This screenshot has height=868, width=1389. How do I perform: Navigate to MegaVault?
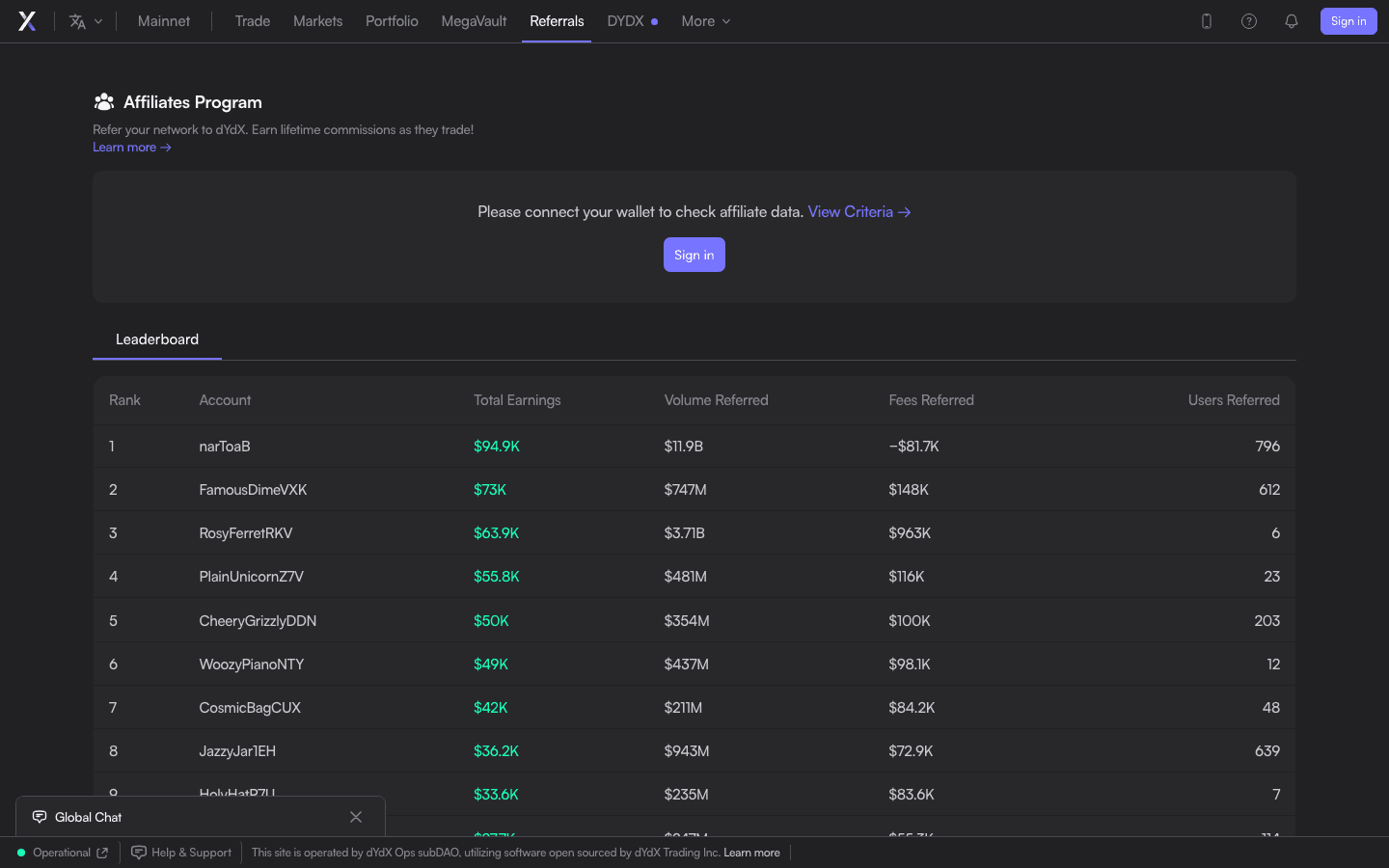[474, 21]
